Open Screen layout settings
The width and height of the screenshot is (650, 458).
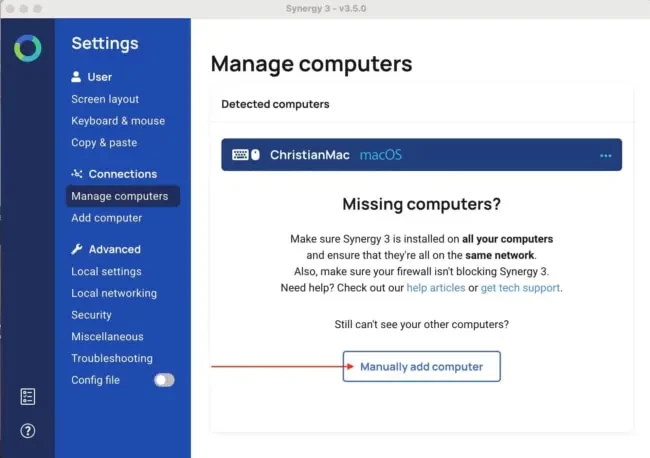pyautogui.click(x=105, y=99)
